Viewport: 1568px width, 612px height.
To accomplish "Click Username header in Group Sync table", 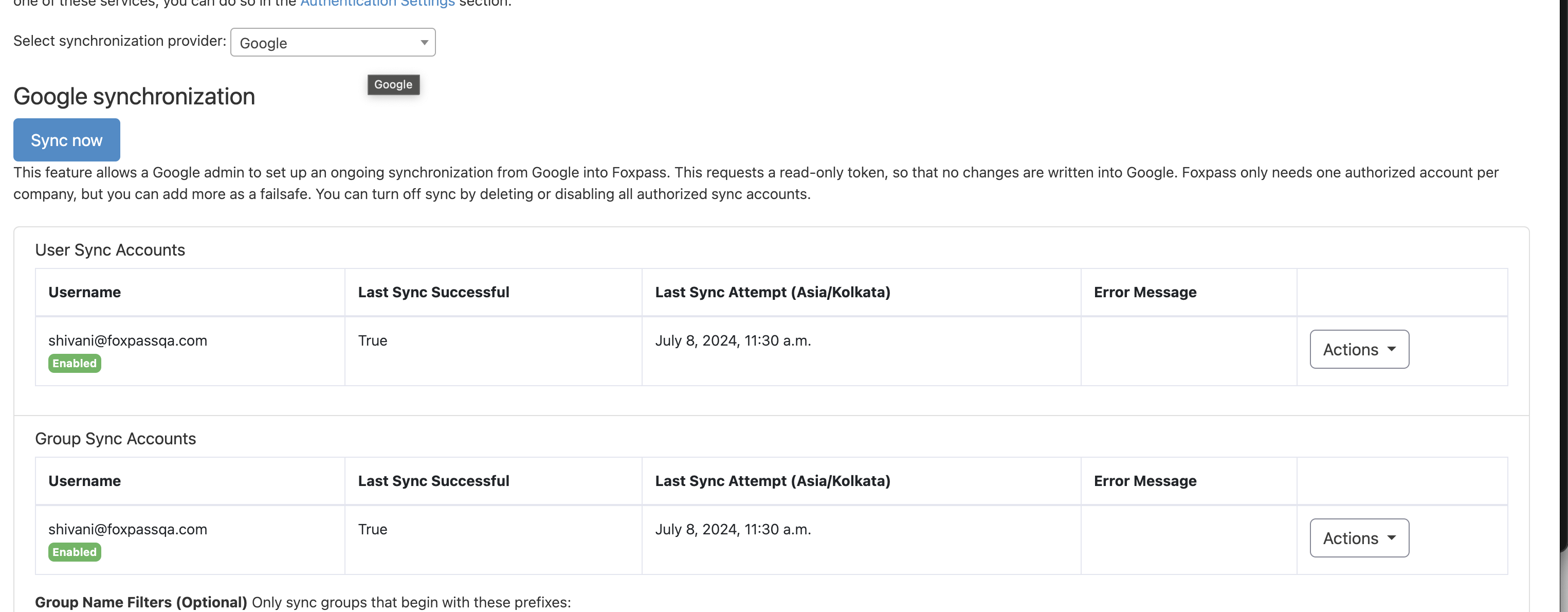I will click(x=85, y=481).
